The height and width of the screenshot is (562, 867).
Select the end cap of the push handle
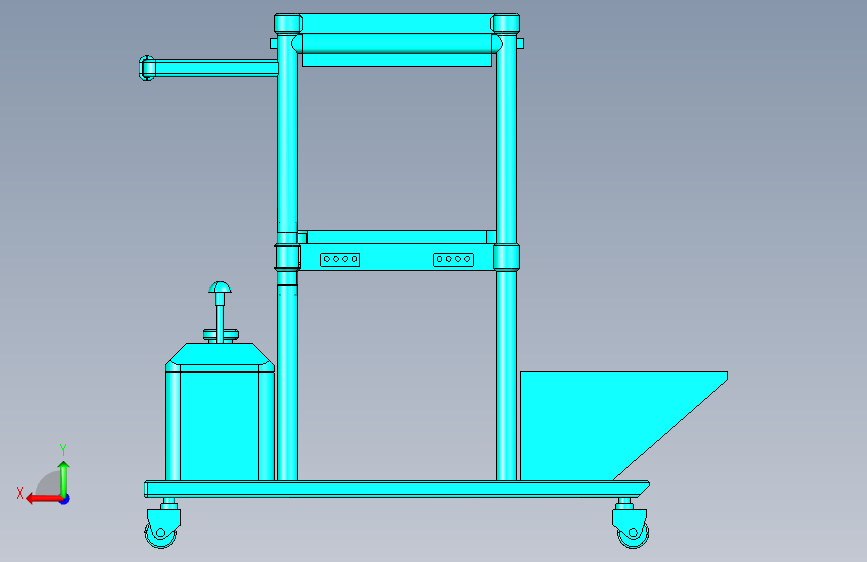(x=147, y=68)
